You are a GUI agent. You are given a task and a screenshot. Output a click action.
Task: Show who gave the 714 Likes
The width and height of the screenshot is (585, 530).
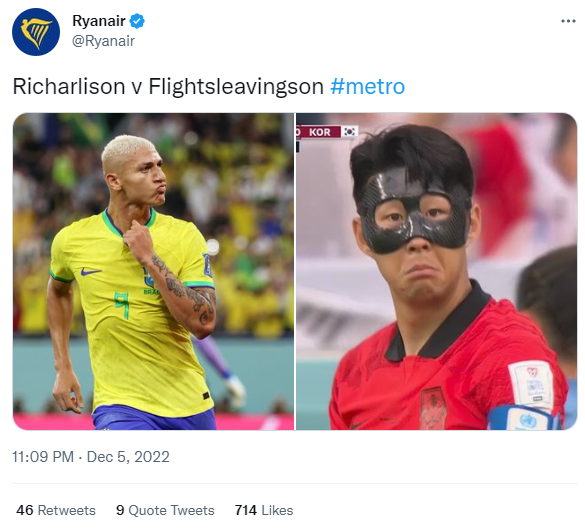point(264,510)
